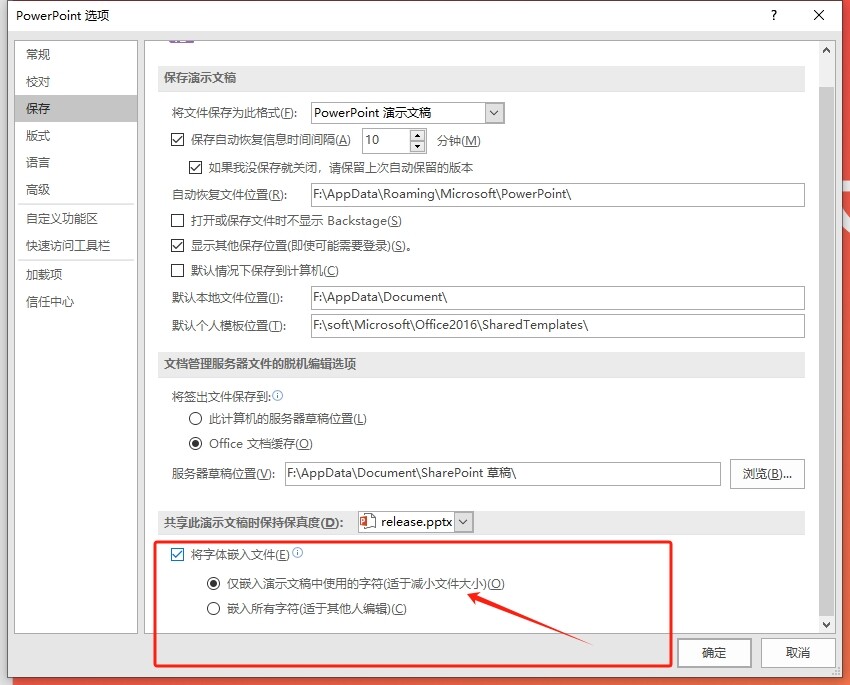Viewport: 850px width, 685px height.
Task: Open 快速访问工具栏 category
Action: click(x=76, y=245)
